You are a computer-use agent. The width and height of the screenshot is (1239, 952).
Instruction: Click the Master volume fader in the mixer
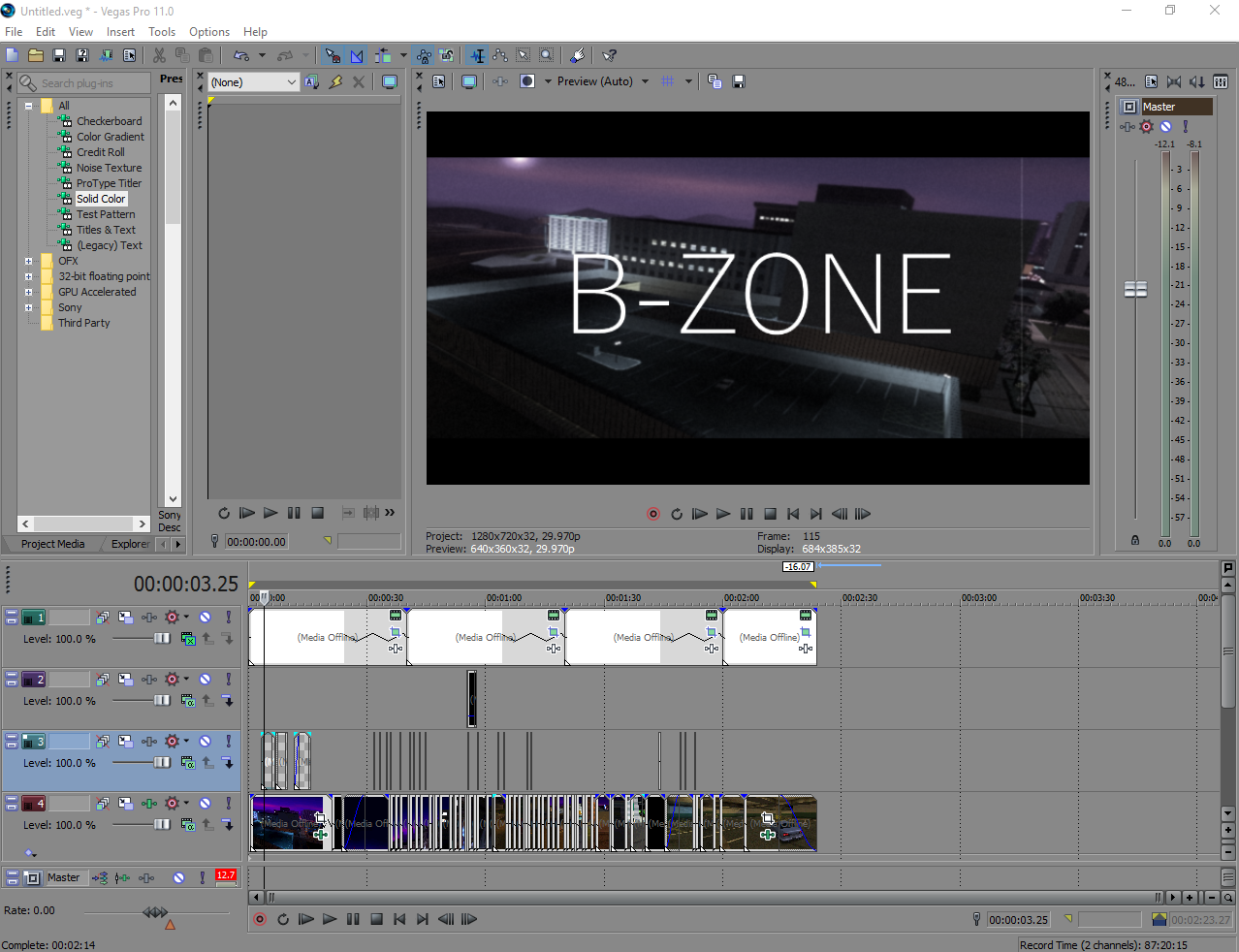pyautogui.click(x=1135, y=289)
